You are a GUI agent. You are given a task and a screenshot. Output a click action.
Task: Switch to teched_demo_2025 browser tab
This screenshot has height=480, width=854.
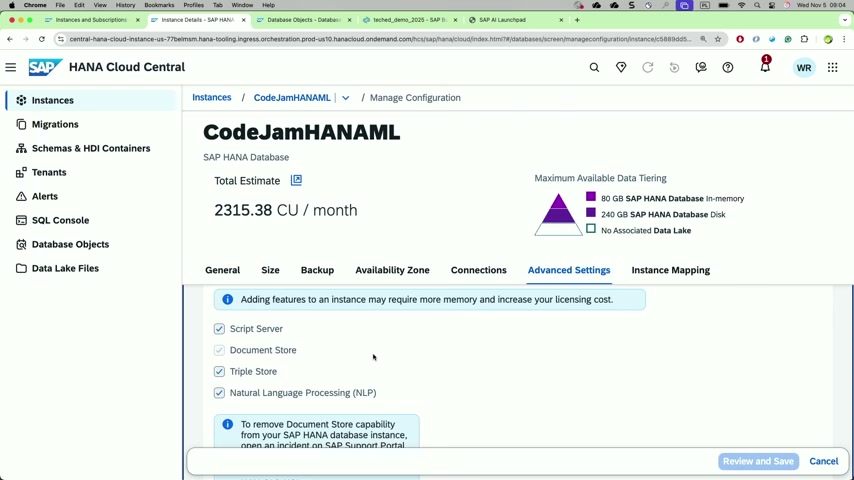point(410,20)
